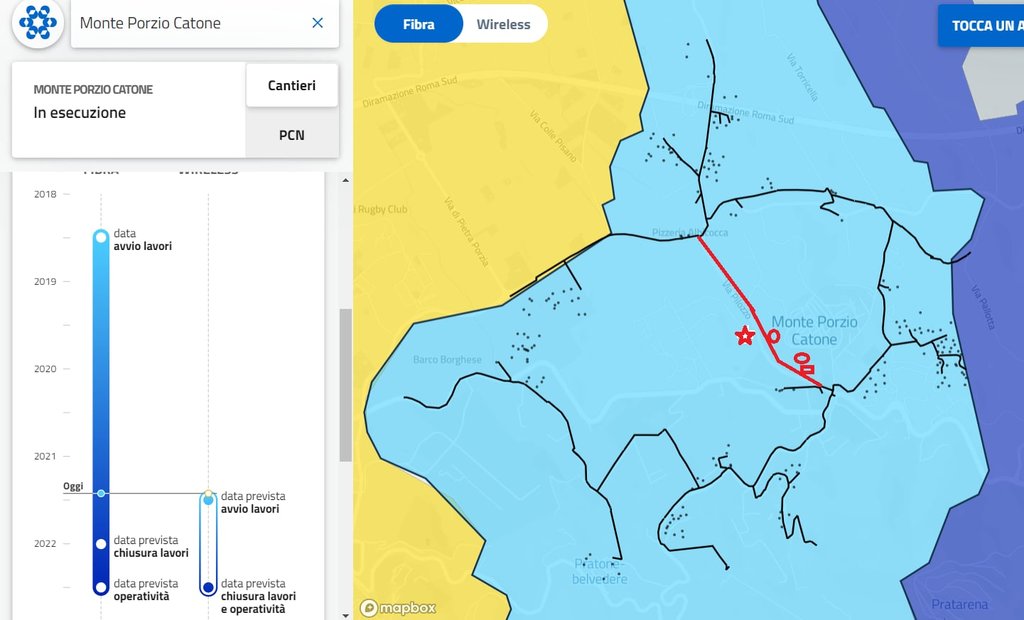Image resolution: width=1024 pixels, height=620 pixels.
Task: Click the timeline panel scrollbar thumb
Action: click(346, 385)
